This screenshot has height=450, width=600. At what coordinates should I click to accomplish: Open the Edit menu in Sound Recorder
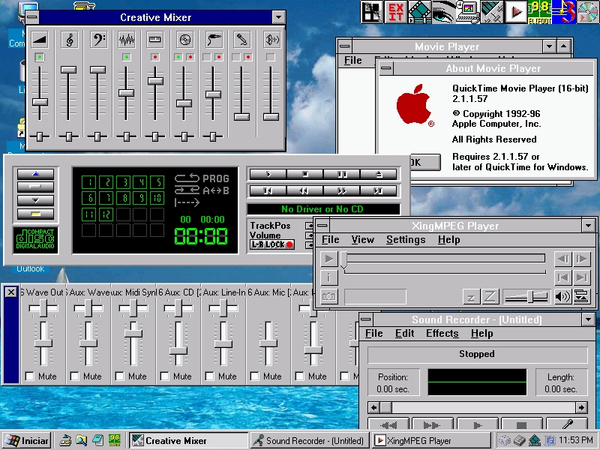point(404,333)
